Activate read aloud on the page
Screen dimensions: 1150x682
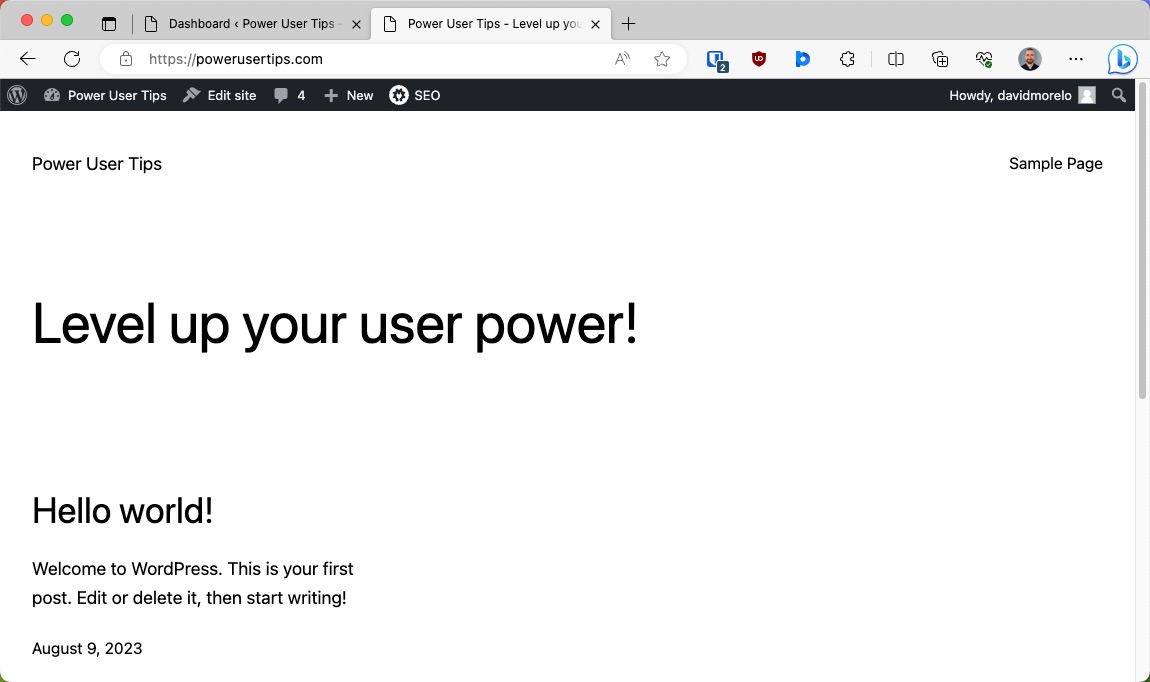pyautogui.click(x=622, y=59)
